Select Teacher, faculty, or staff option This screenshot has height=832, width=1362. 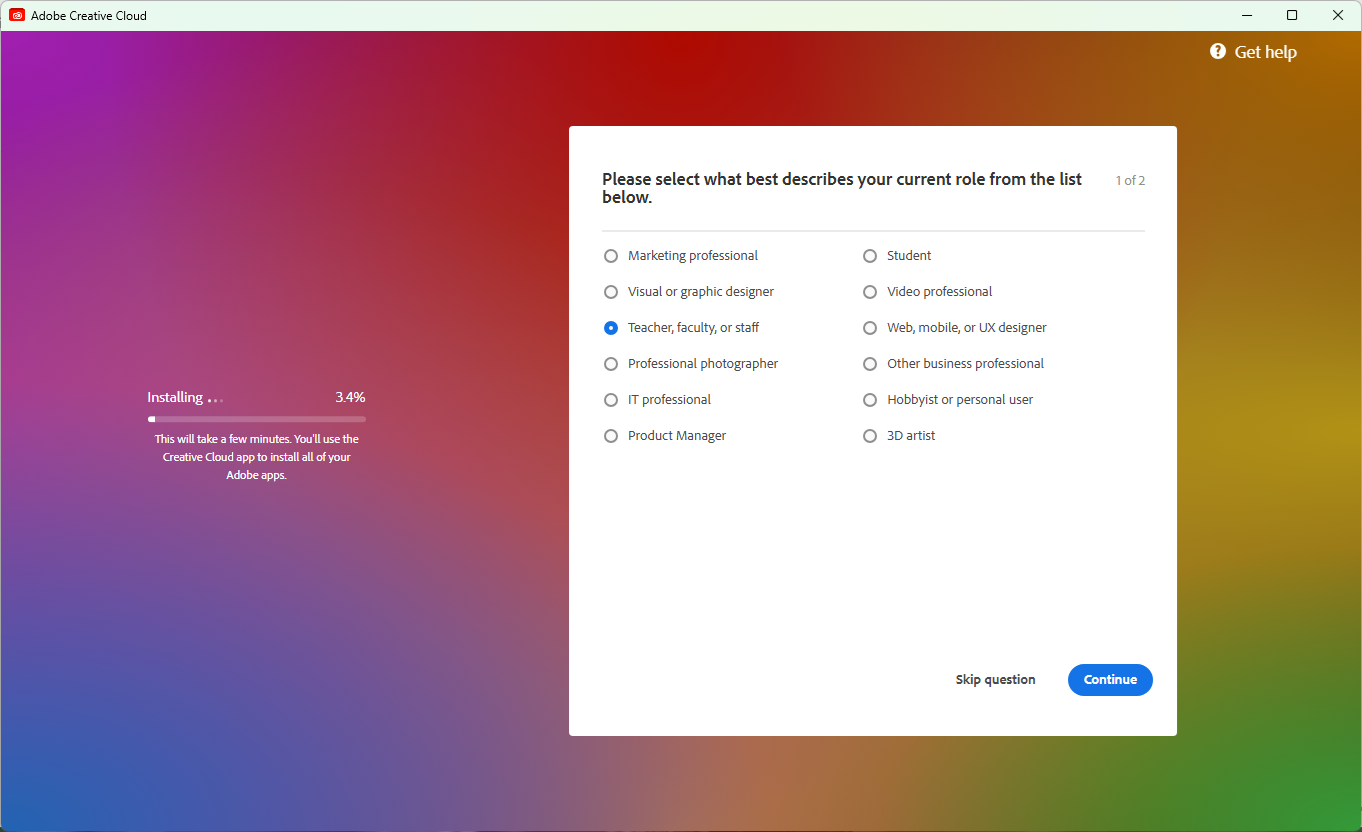pyautogui.click(x=611, y=328)
